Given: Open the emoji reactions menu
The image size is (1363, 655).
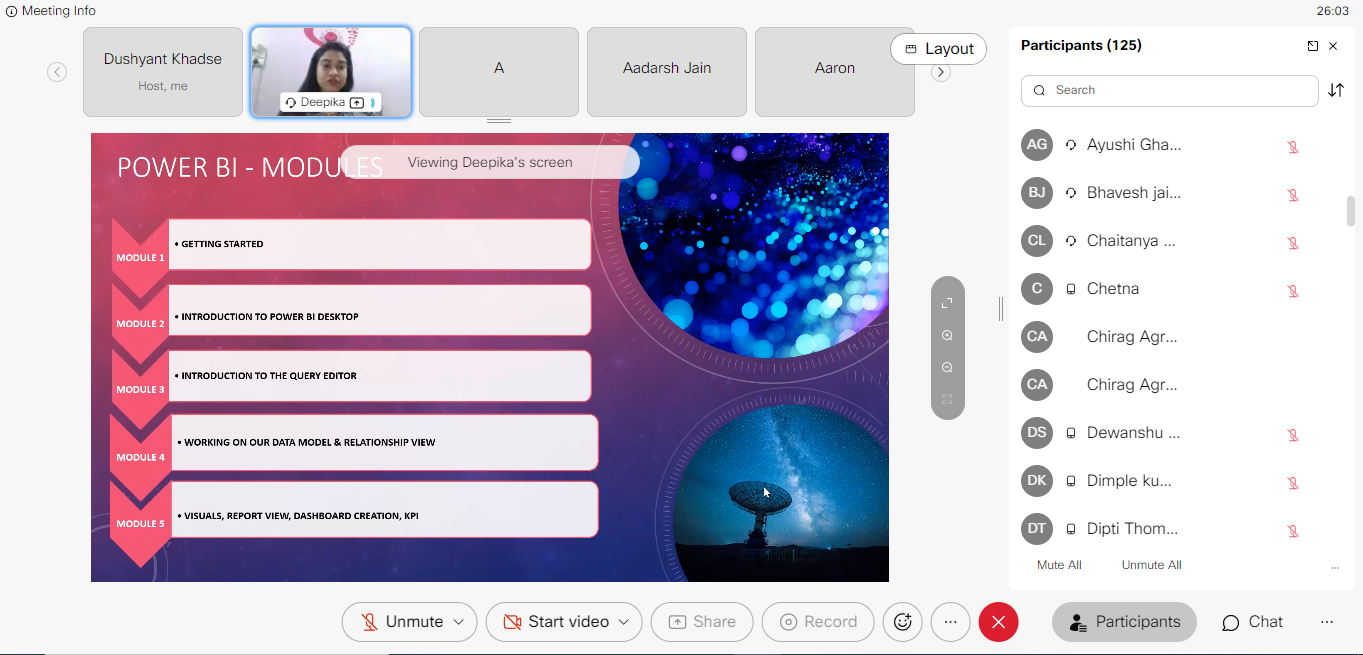Looking at the screenshot, I should click(x=903, y=622).
